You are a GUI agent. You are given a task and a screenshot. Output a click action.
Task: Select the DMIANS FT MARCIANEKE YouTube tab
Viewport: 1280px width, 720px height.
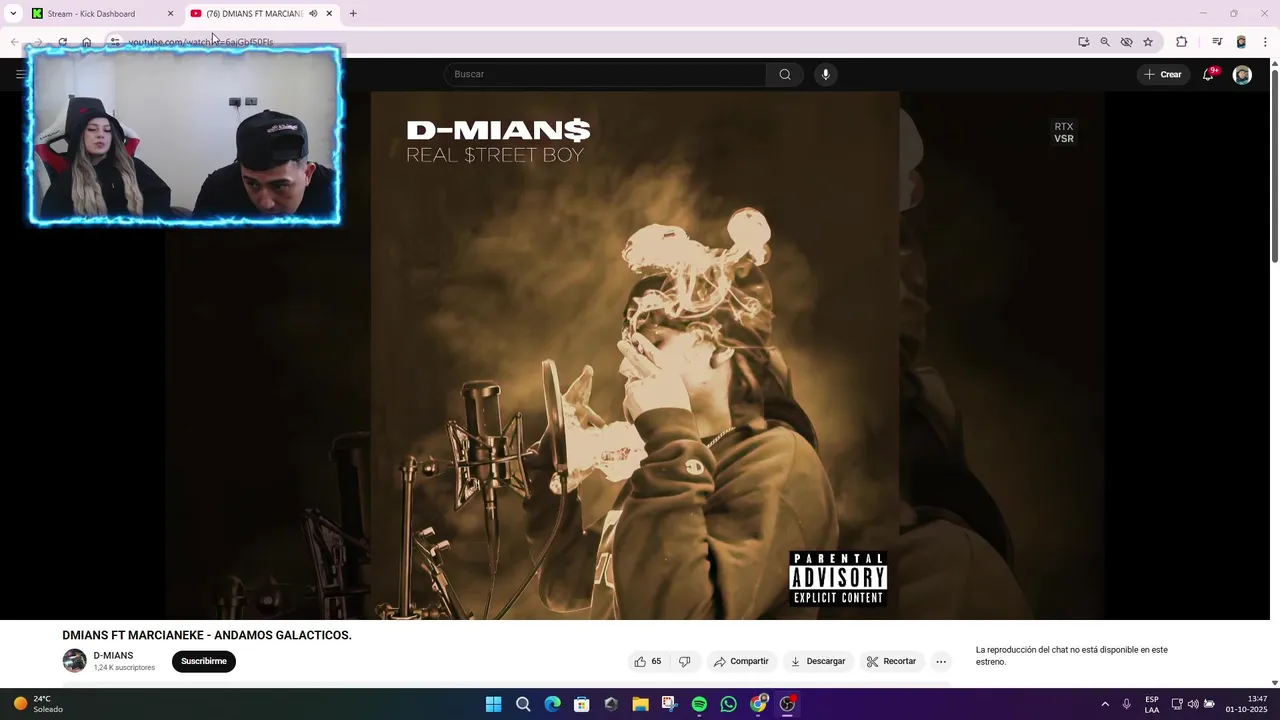[x=254, y=14]
